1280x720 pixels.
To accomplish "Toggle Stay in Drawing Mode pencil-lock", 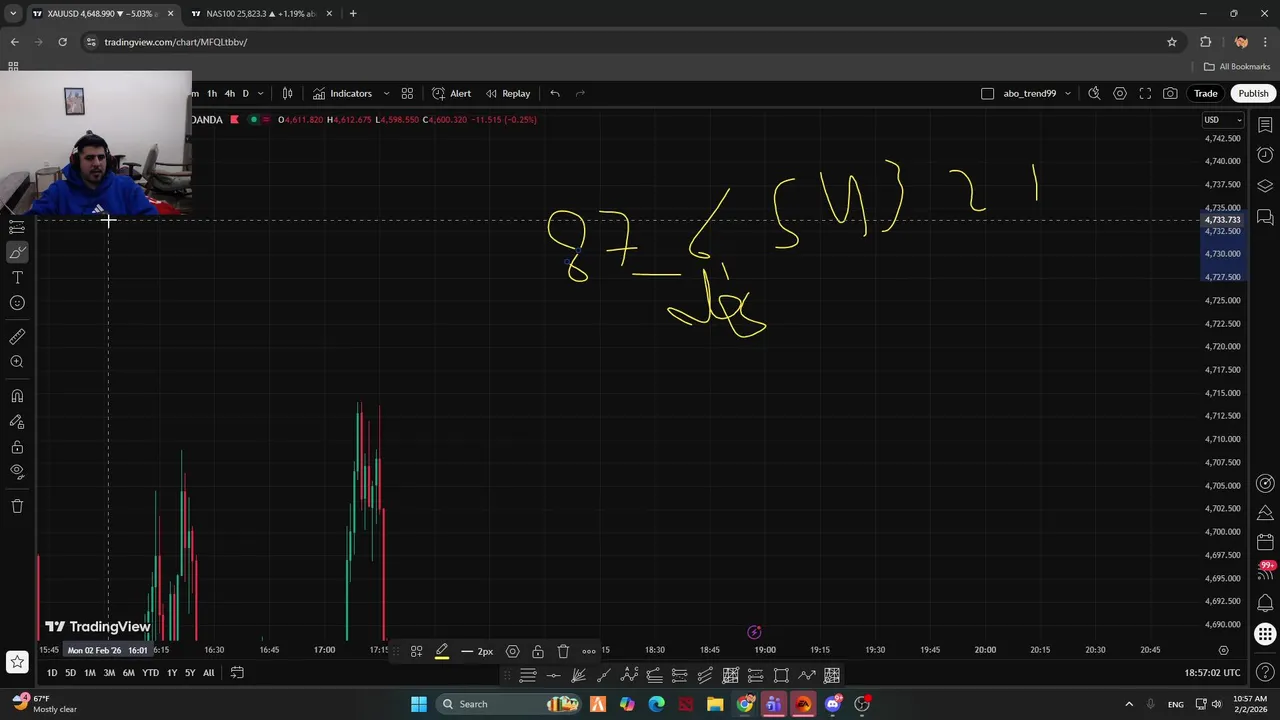I will (x=17, y=422).
